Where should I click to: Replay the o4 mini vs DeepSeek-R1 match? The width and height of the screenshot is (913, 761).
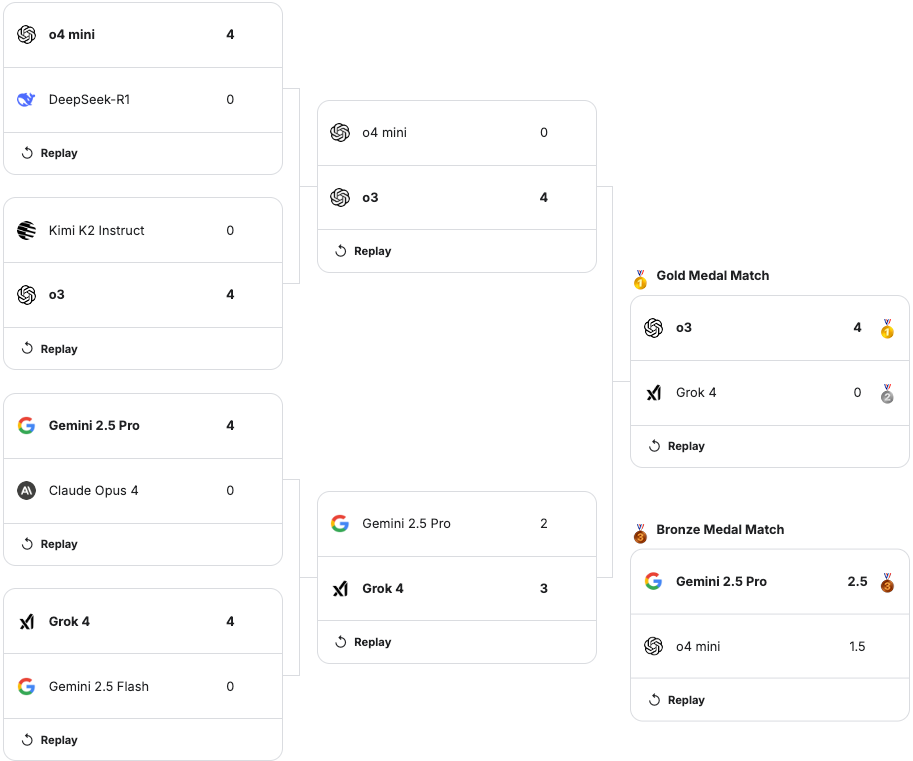pos(49,153)
